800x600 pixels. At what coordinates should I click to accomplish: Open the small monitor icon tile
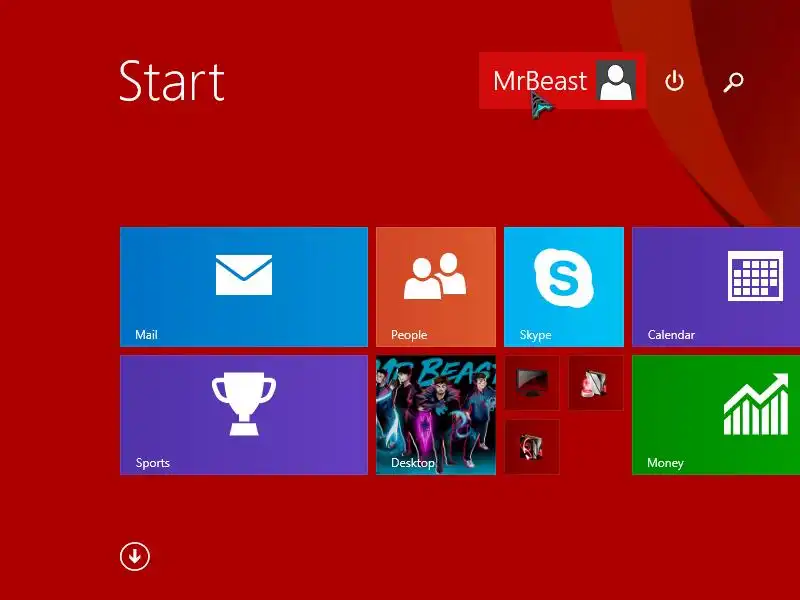[532, 383]
